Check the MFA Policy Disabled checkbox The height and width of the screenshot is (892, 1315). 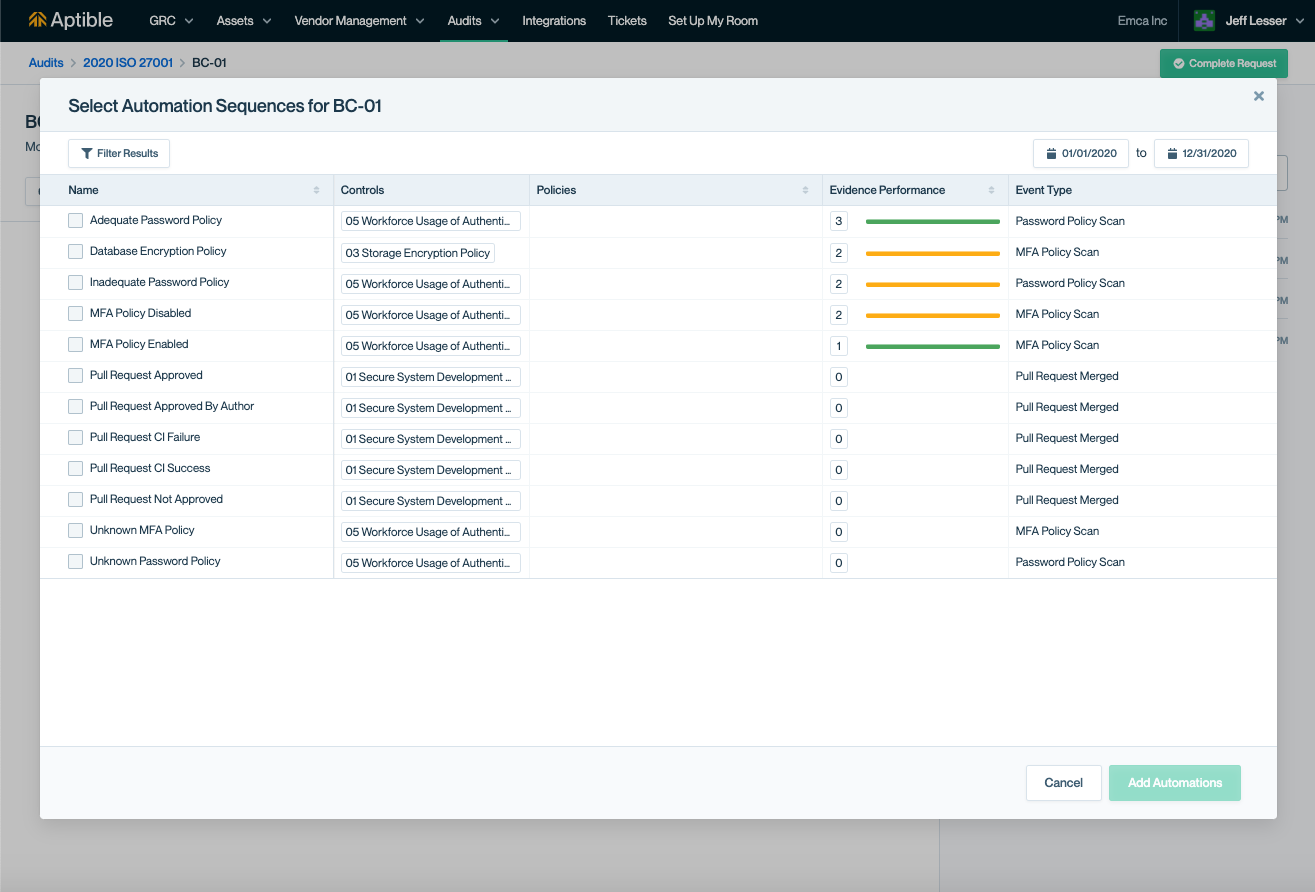75,313
